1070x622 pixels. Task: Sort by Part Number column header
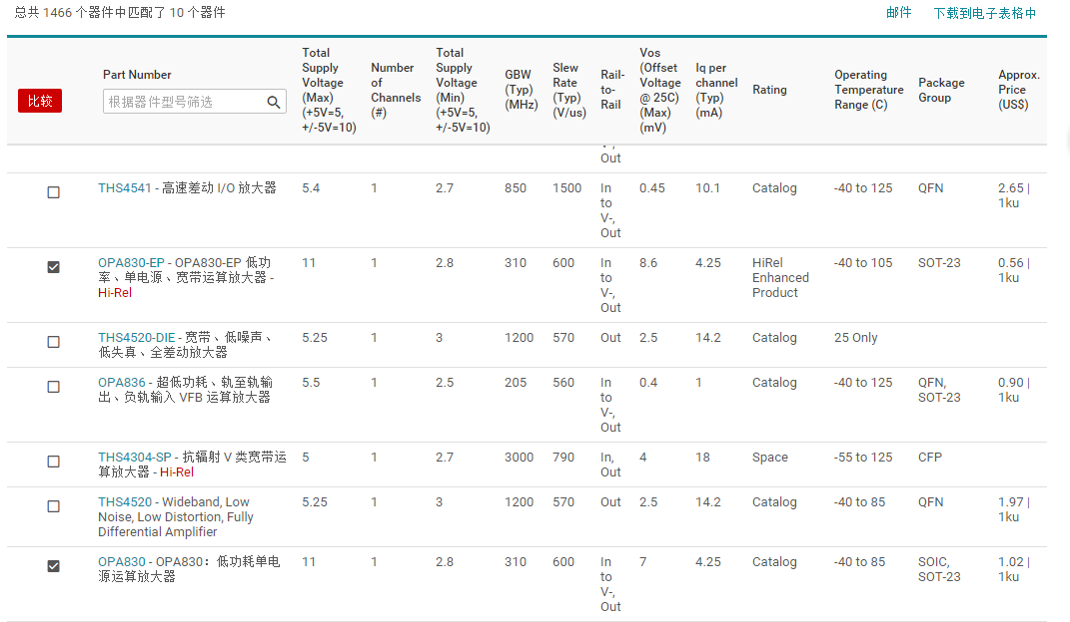click(x=137, y=74)
